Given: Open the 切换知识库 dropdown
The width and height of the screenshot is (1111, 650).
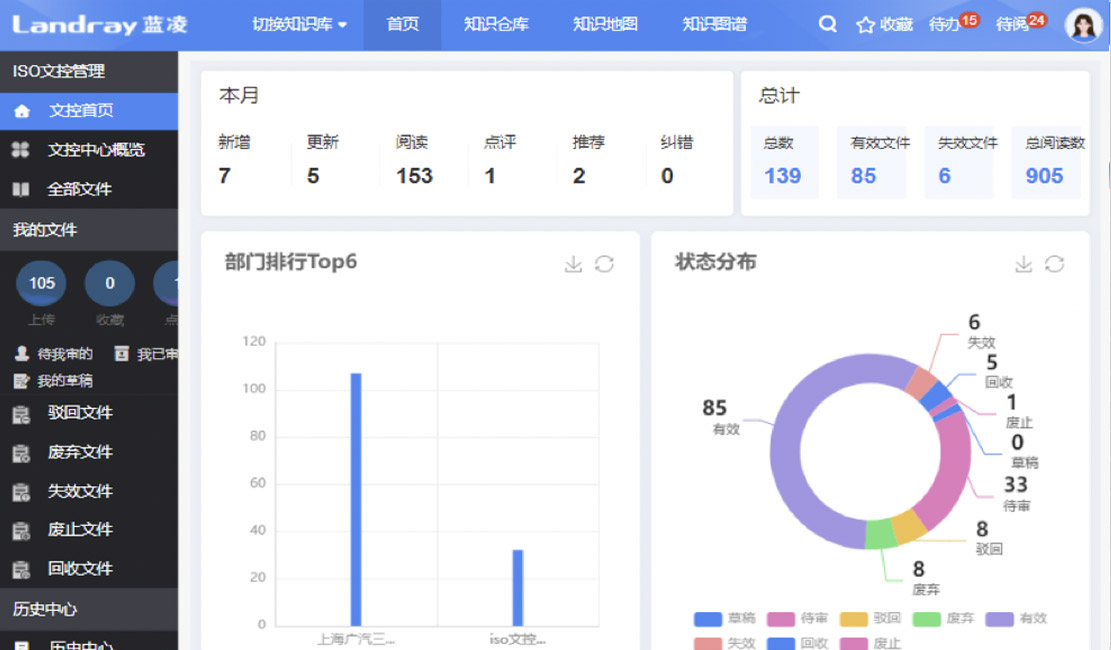Looking at the screenshot, I should (x=299, y=24).
